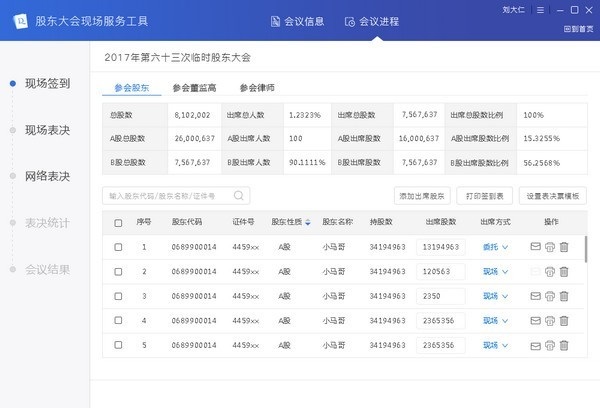The image size is (600, 408).
Task: Click the search magnifier icon
Action: pyautogui.click(x=239, y=196)
